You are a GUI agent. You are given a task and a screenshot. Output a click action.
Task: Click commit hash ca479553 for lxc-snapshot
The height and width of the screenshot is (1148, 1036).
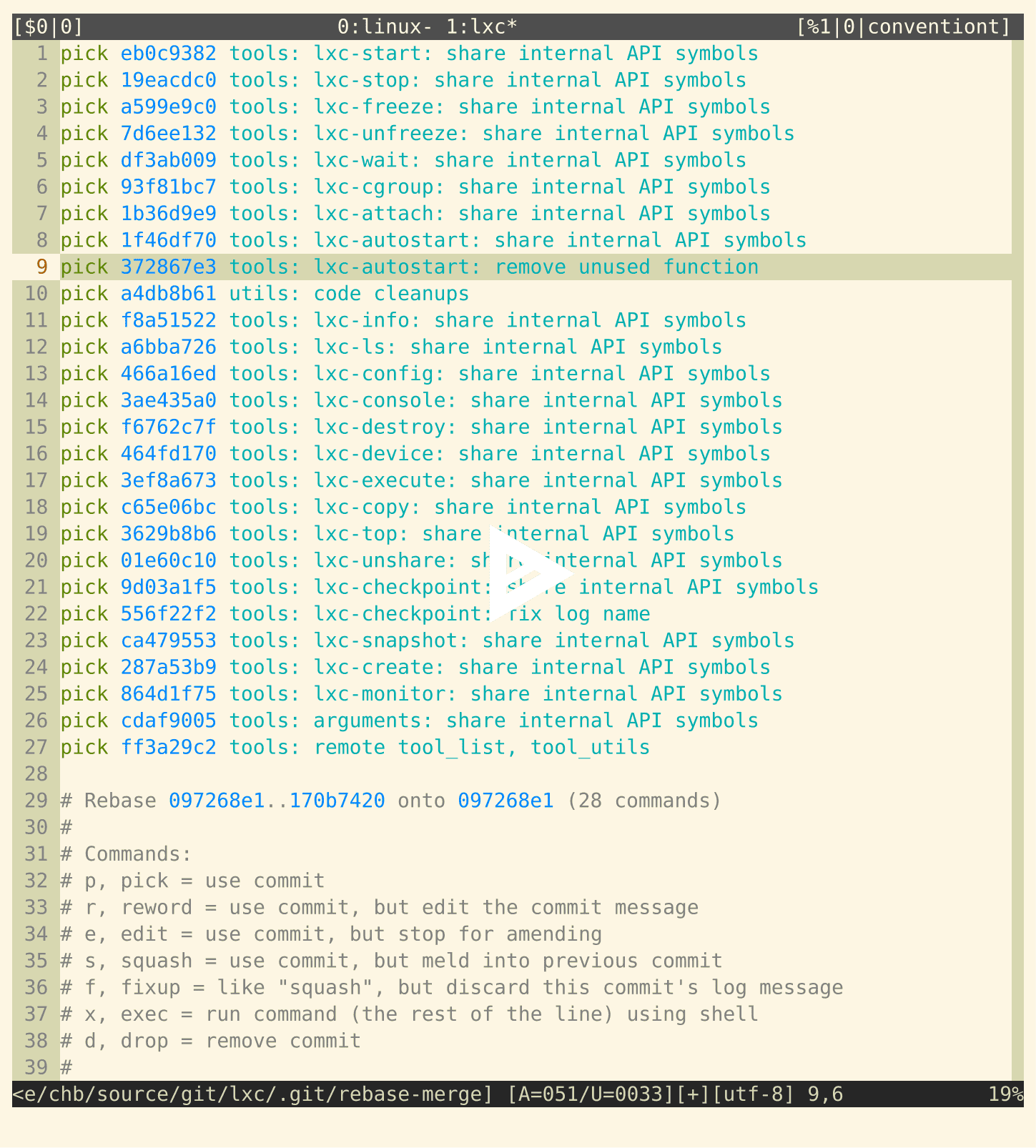click(168, 640)
